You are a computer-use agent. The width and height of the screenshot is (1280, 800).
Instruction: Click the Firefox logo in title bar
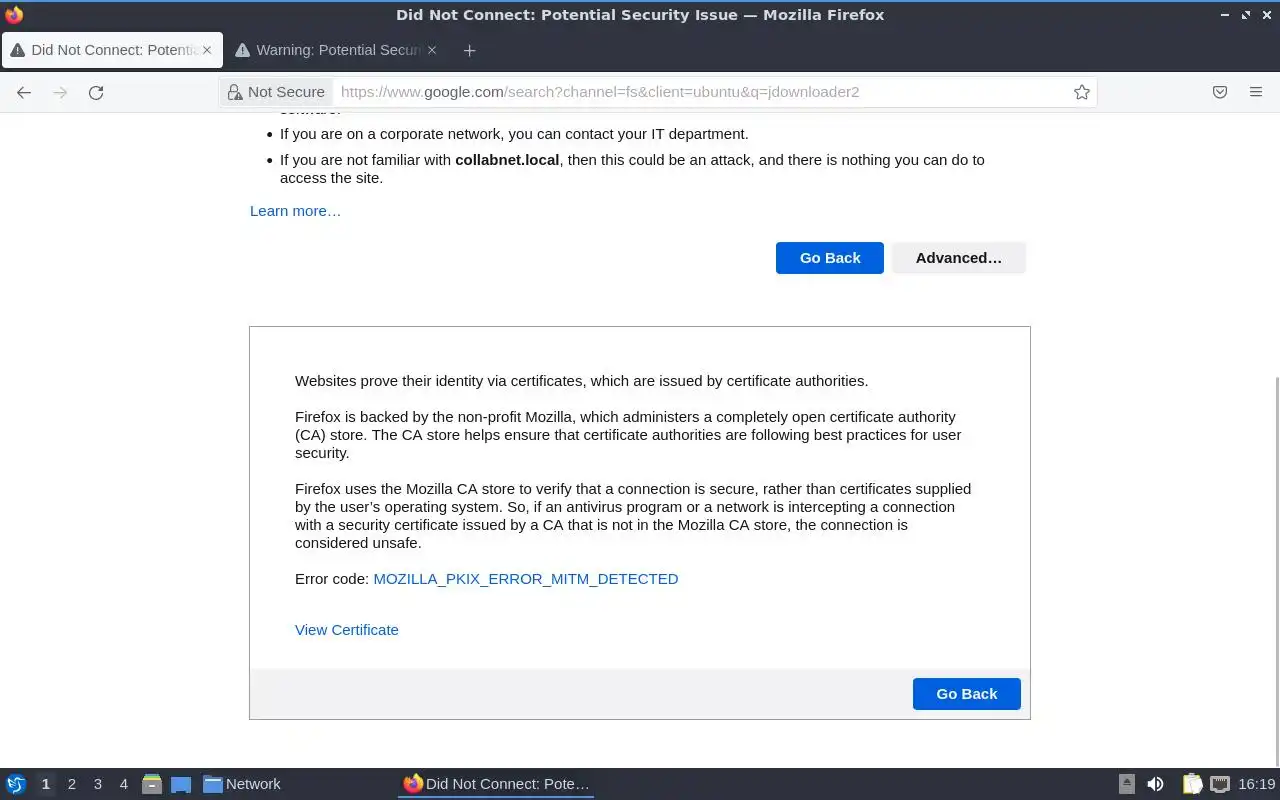pyautogui.click(x=14, y=15)
